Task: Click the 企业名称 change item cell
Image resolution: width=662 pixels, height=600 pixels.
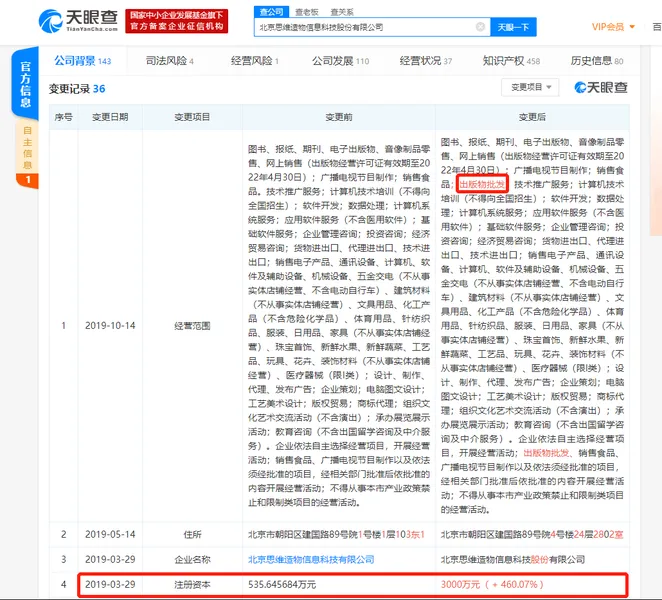Action: point(193,559)
